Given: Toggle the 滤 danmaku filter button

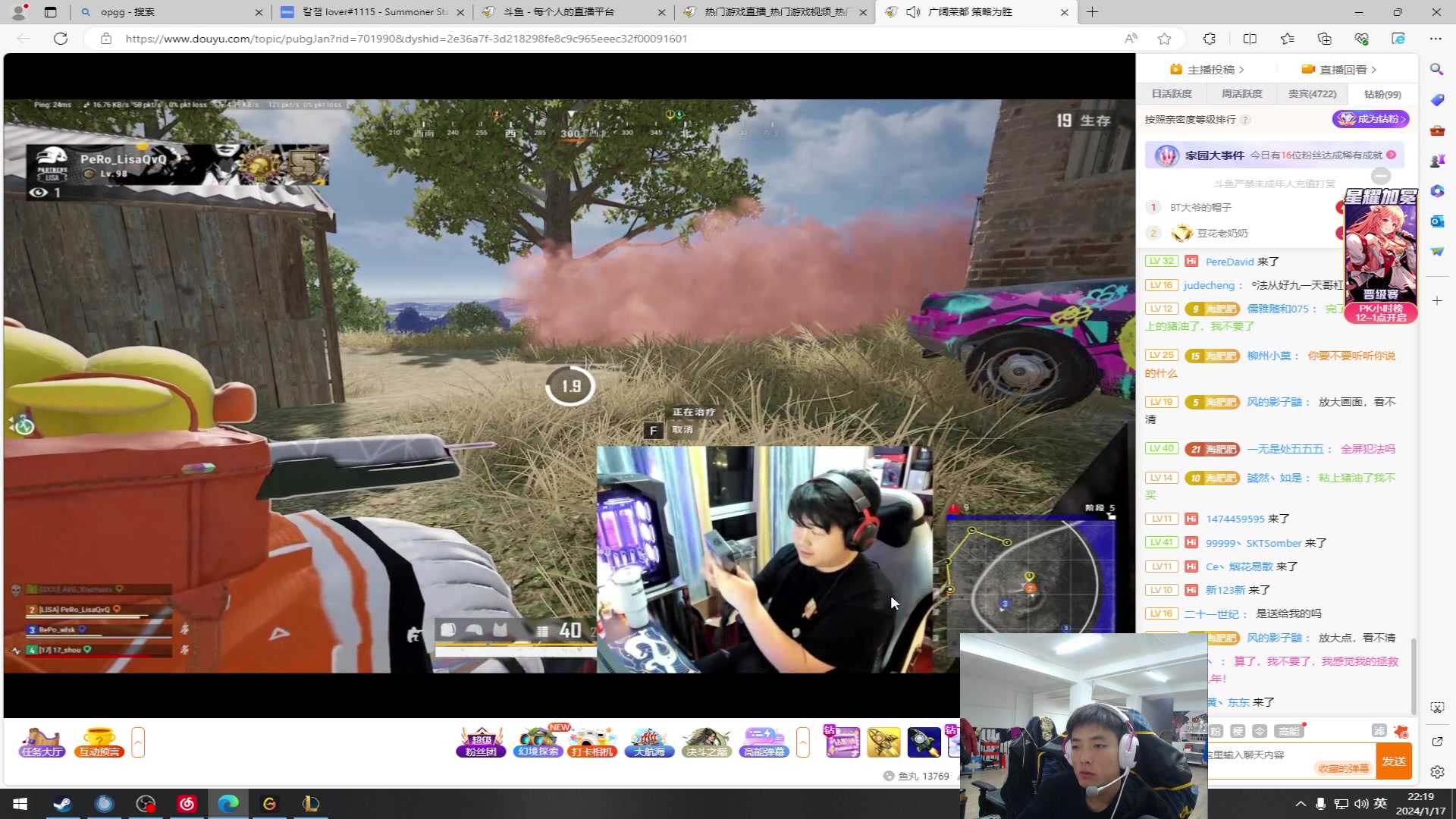Looking at the screenshot, I should [x=1379, y=731].
